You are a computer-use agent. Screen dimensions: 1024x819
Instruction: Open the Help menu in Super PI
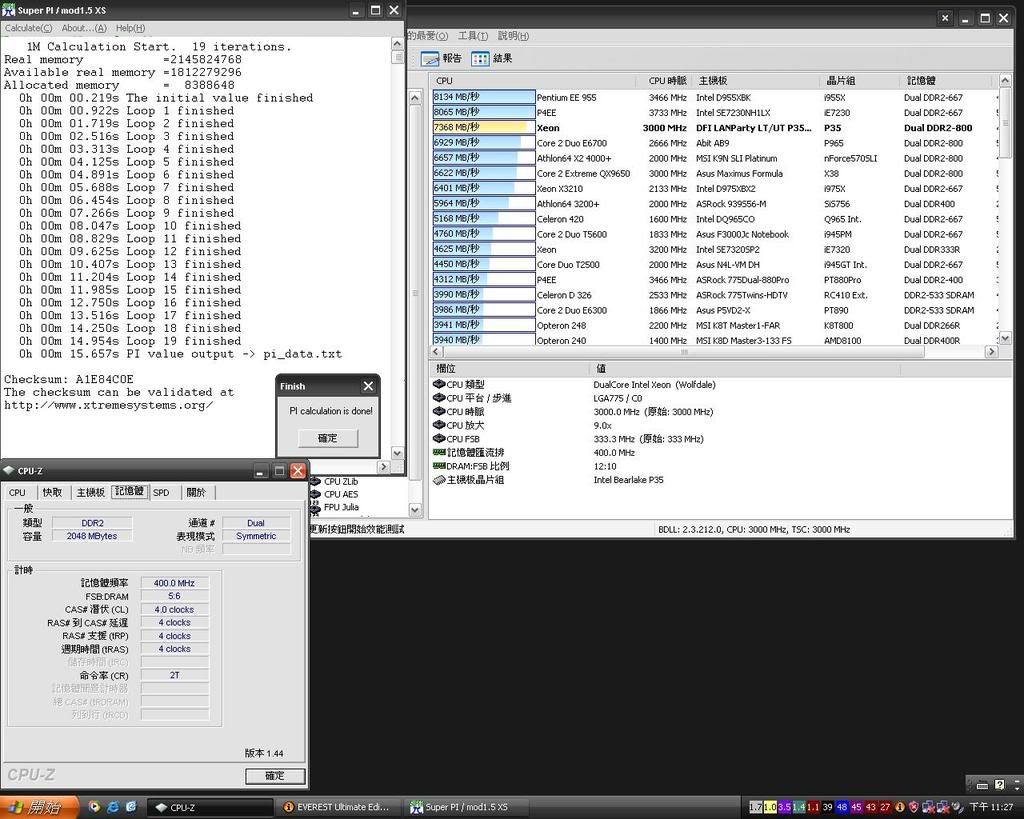click(130, 28)
